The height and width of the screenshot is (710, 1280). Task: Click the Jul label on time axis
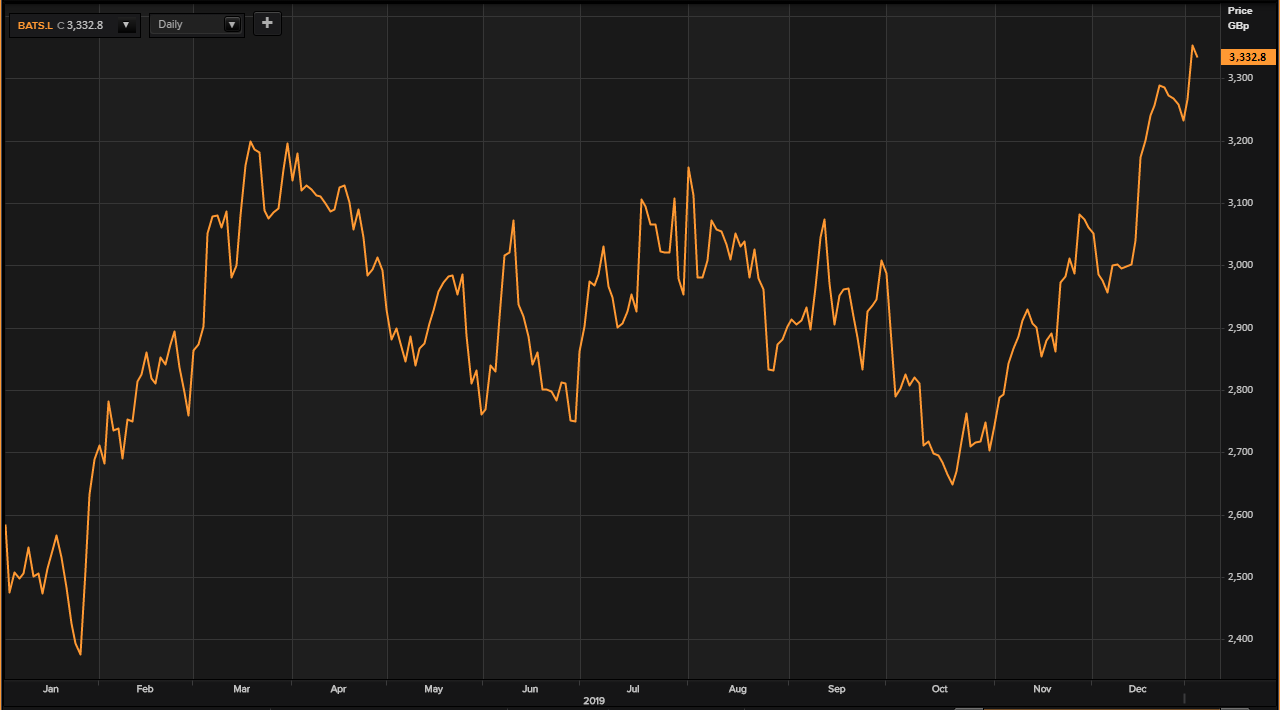click(x=633, y=689)
